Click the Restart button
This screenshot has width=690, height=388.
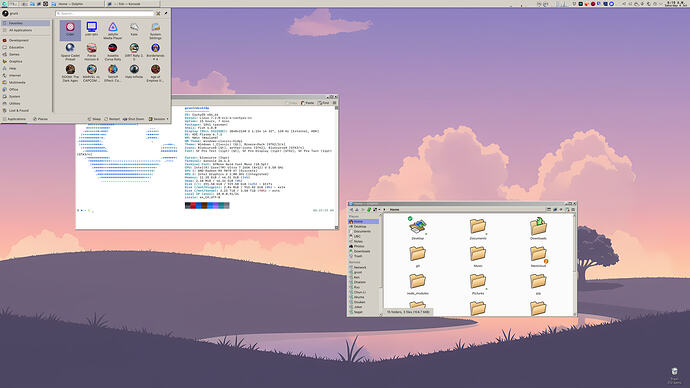112,119
